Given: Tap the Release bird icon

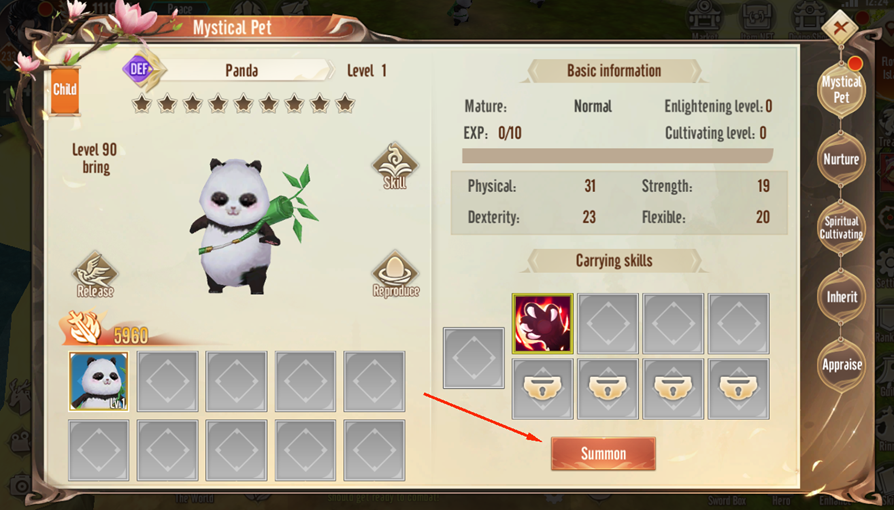Looking at the screenshot, I should click(95, 274).
